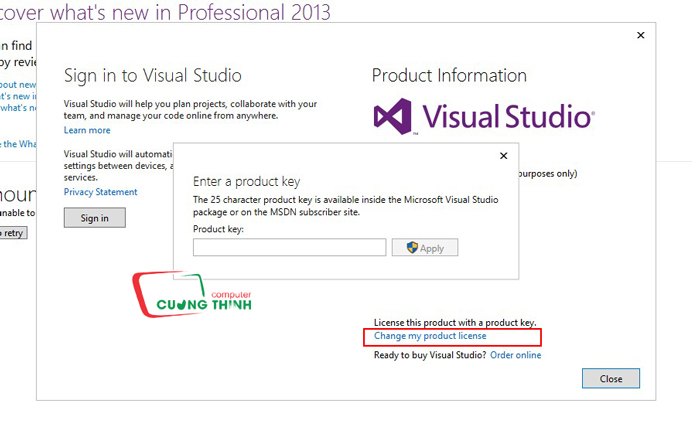The width and height of the screenshot is (700, 422).
Task: Click the 'Enter a product key' heading
Action: click(246, 182)
